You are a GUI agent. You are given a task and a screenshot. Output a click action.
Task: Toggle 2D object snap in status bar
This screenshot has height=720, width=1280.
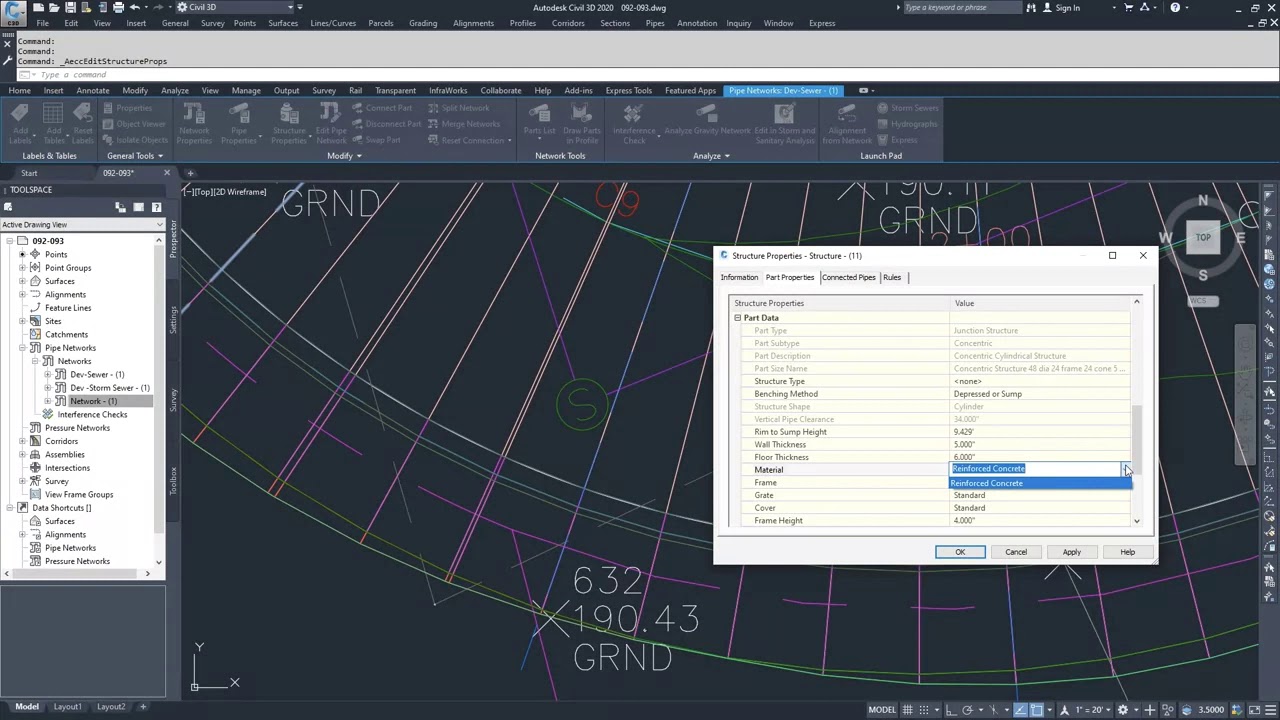1037,710
